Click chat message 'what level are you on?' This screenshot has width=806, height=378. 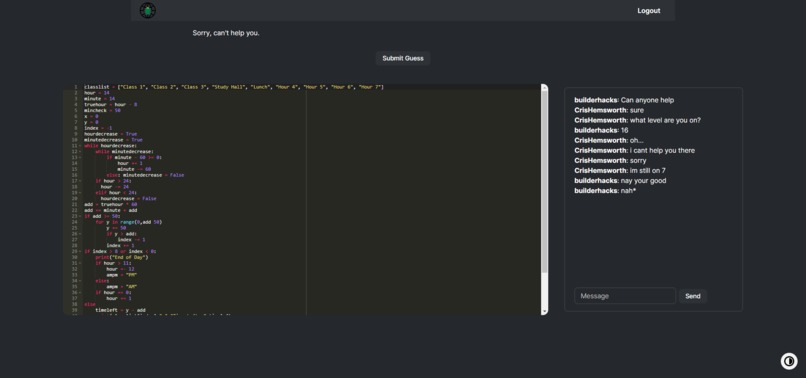(665, 120)
